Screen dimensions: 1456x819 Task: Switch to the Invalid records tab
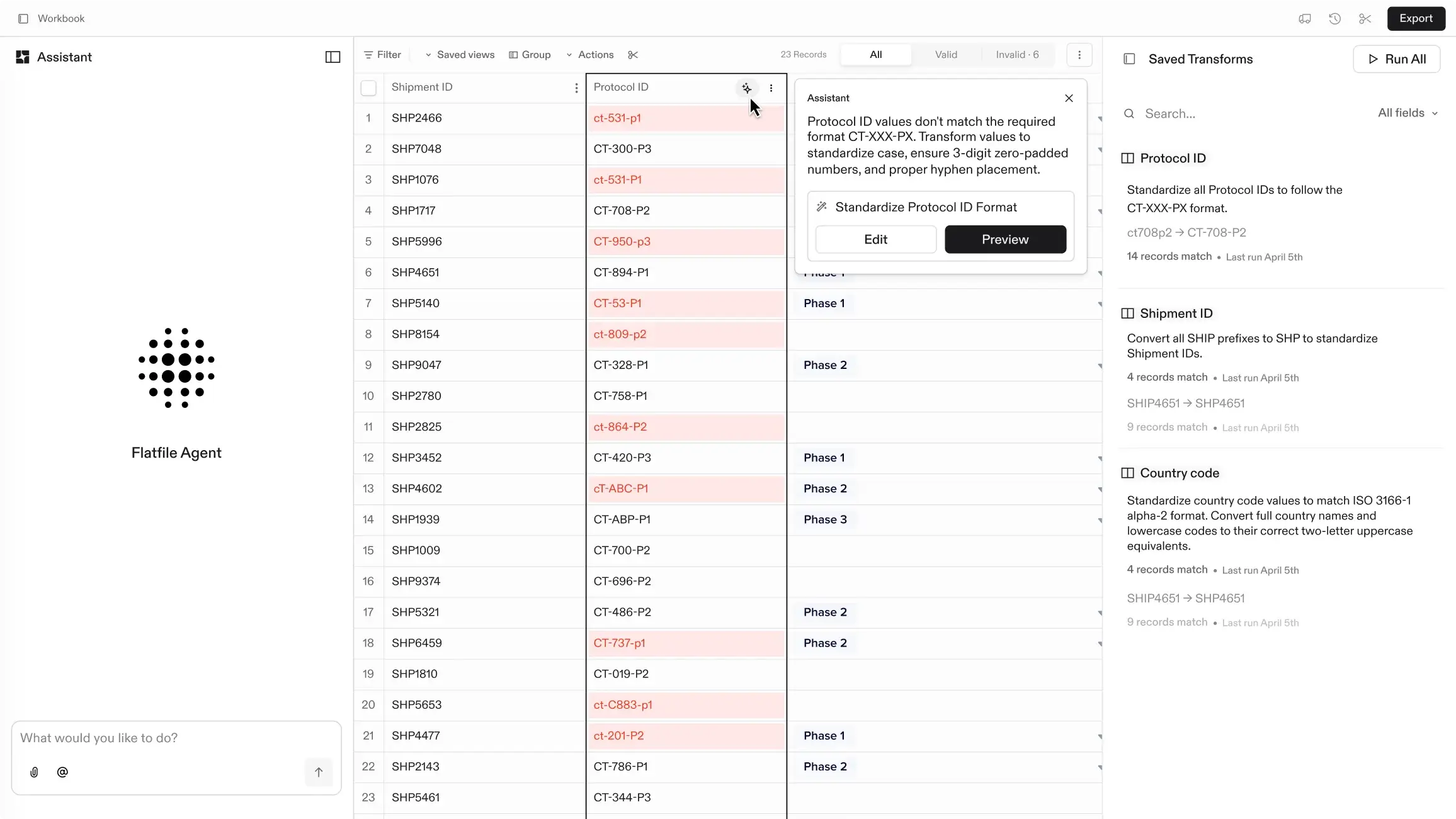[1017, 55]
